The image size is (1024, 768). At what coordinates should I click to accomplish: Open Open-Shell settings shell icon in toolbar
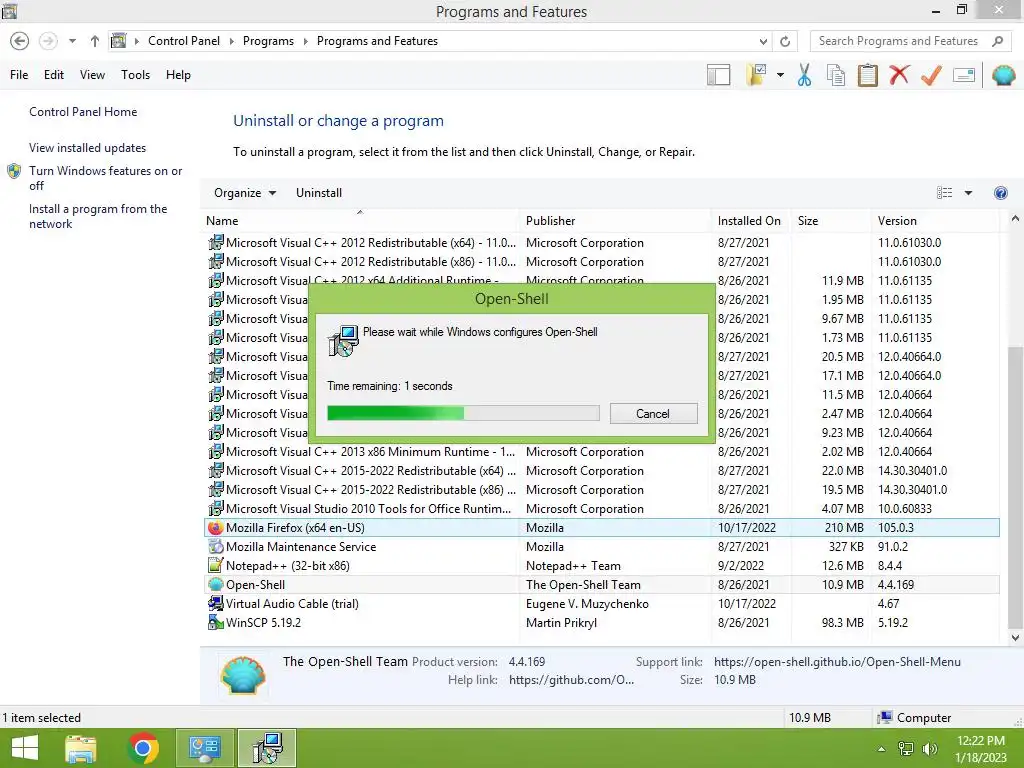[x=1003, y=75]
